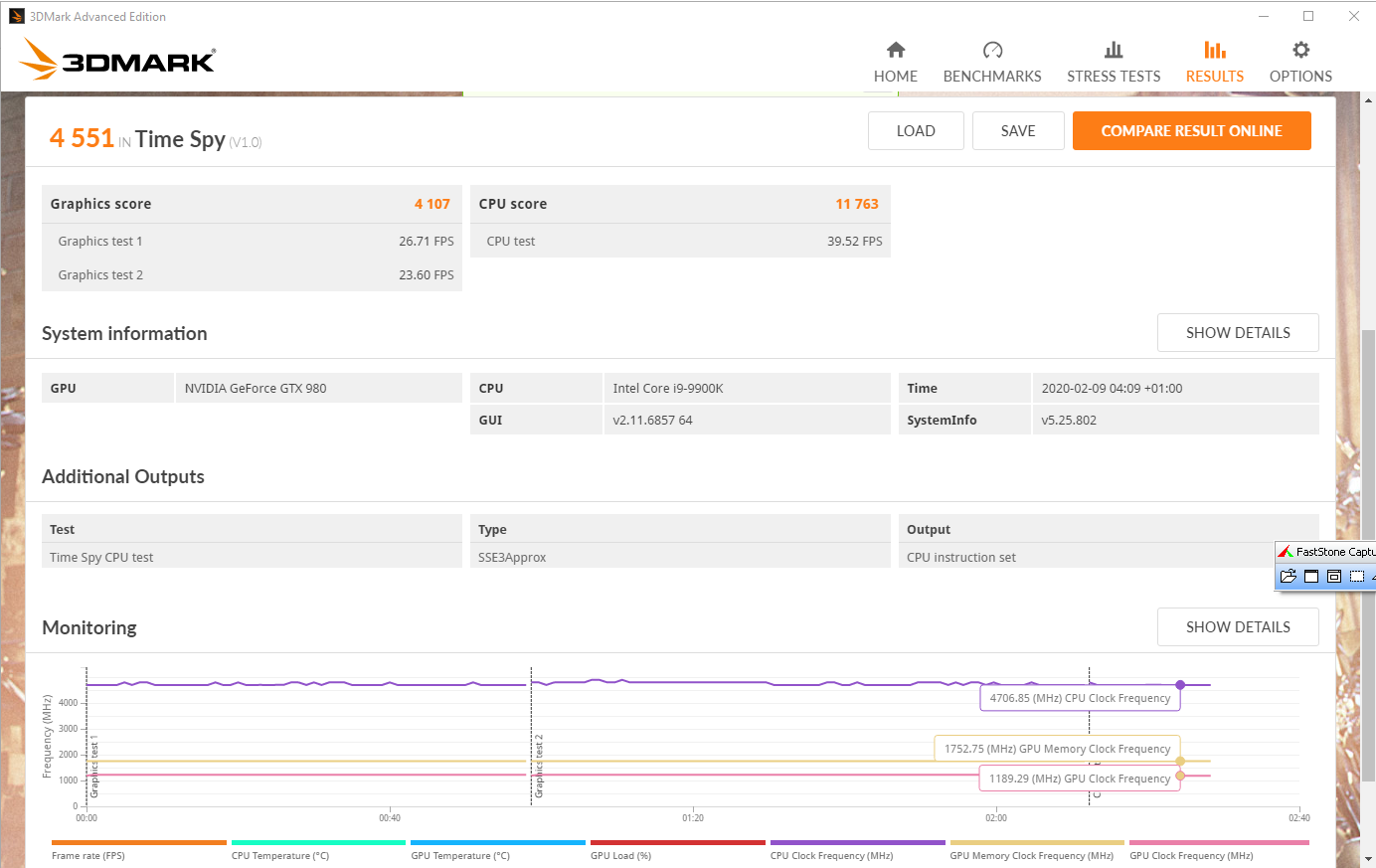Screen dimensions: 1376x868
Task: Click the yellow GPU memory clock data point
Action: point(1180,762)
